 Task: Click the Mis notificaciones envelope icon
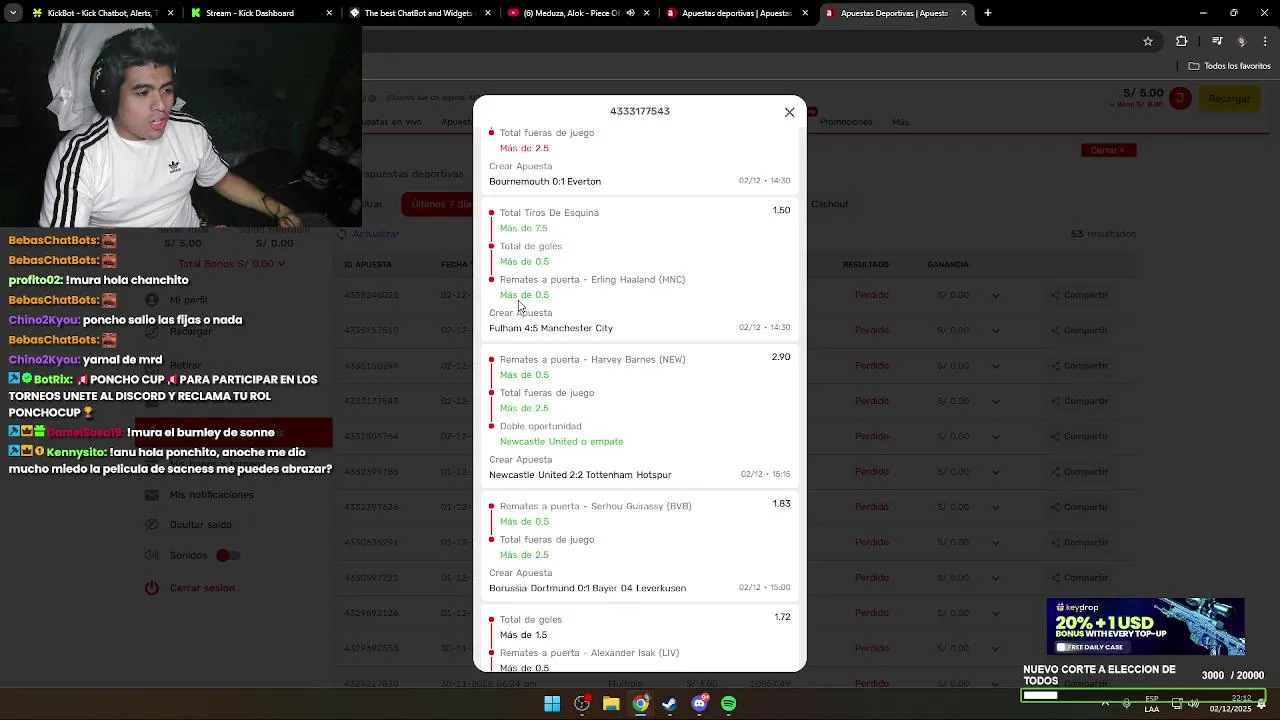pyautogui.click(x=151, y=495)
